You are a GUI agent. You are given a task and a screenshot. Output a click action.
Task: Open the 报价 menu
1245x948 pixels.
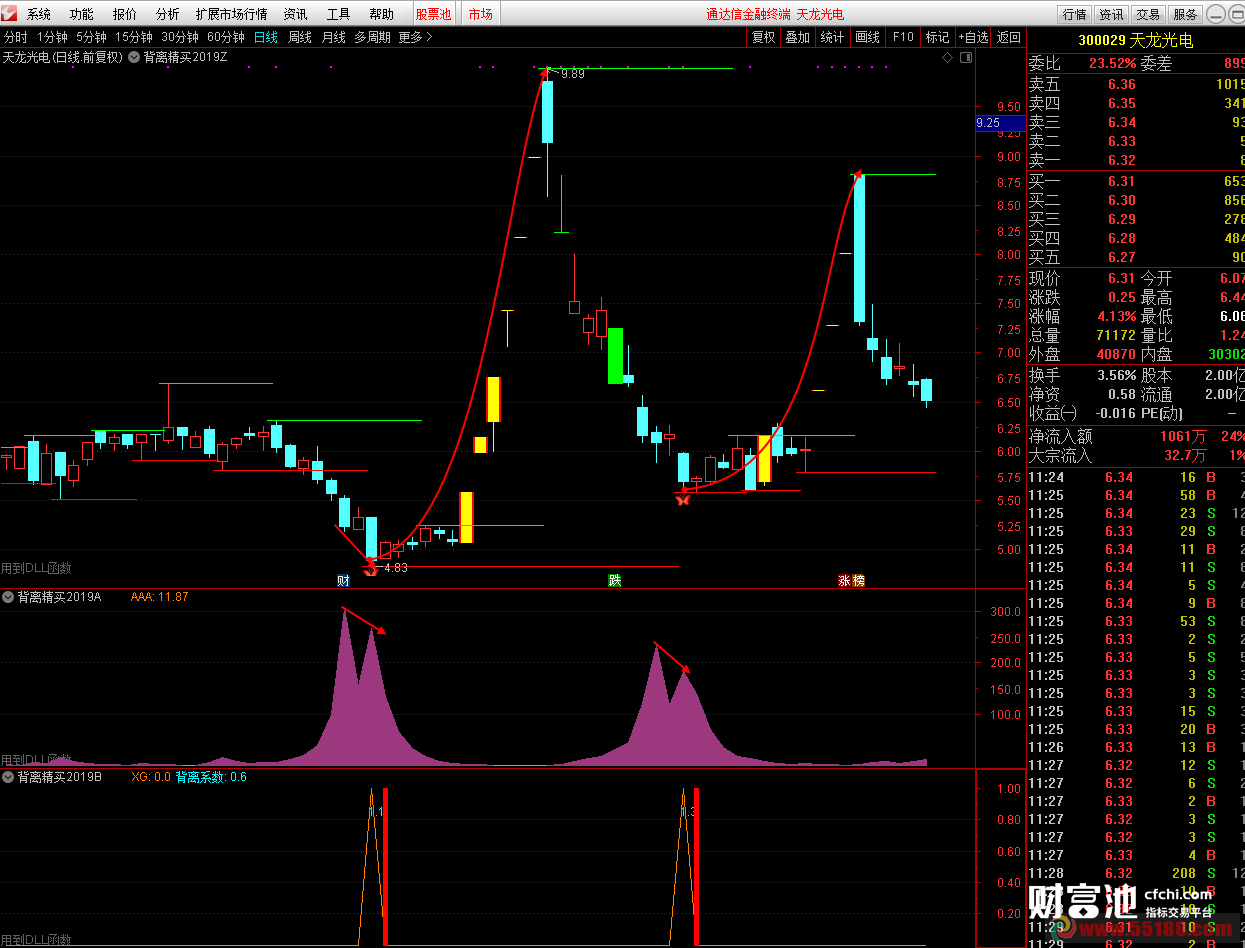point(125,14)
